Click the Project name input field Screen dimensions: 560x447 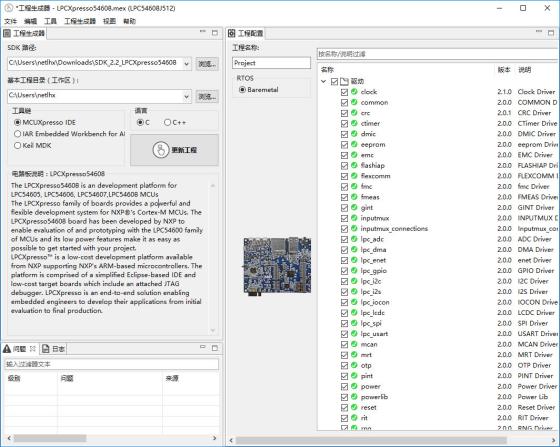pyautogui.click(x=271, y=63)
